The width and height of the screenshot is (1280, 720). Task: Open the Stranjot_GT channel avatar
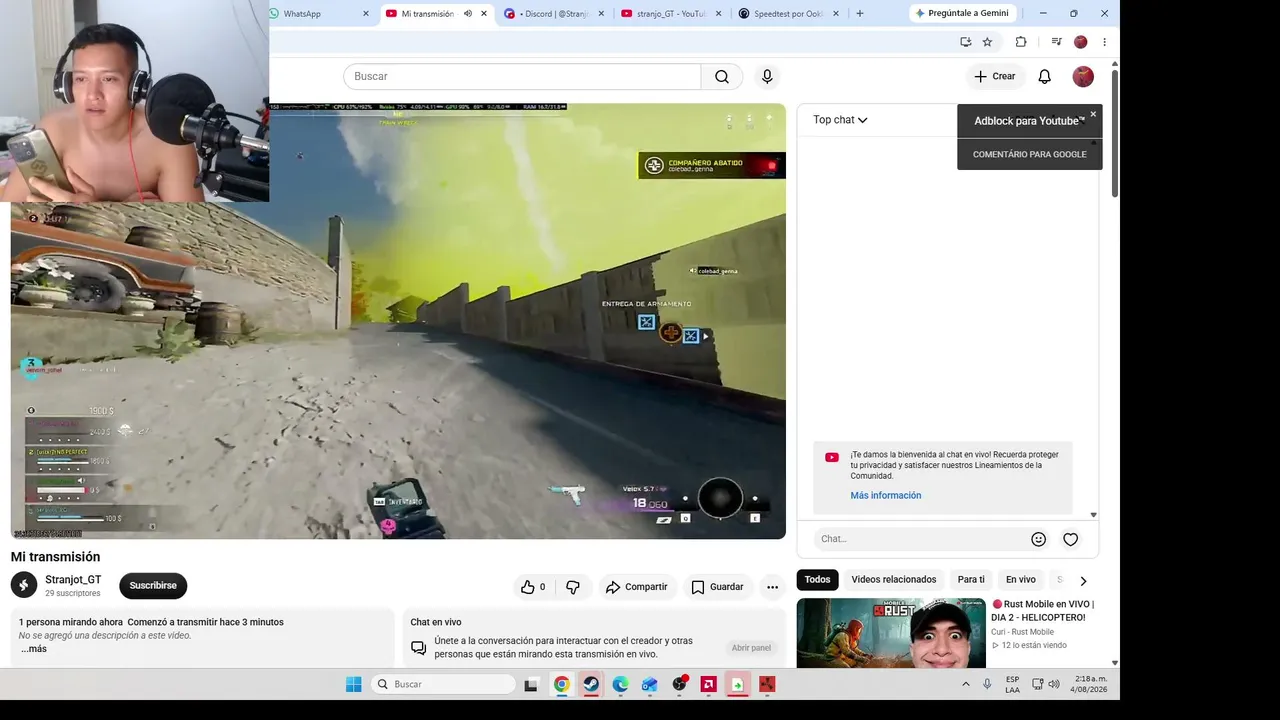[x=24, y=586]
